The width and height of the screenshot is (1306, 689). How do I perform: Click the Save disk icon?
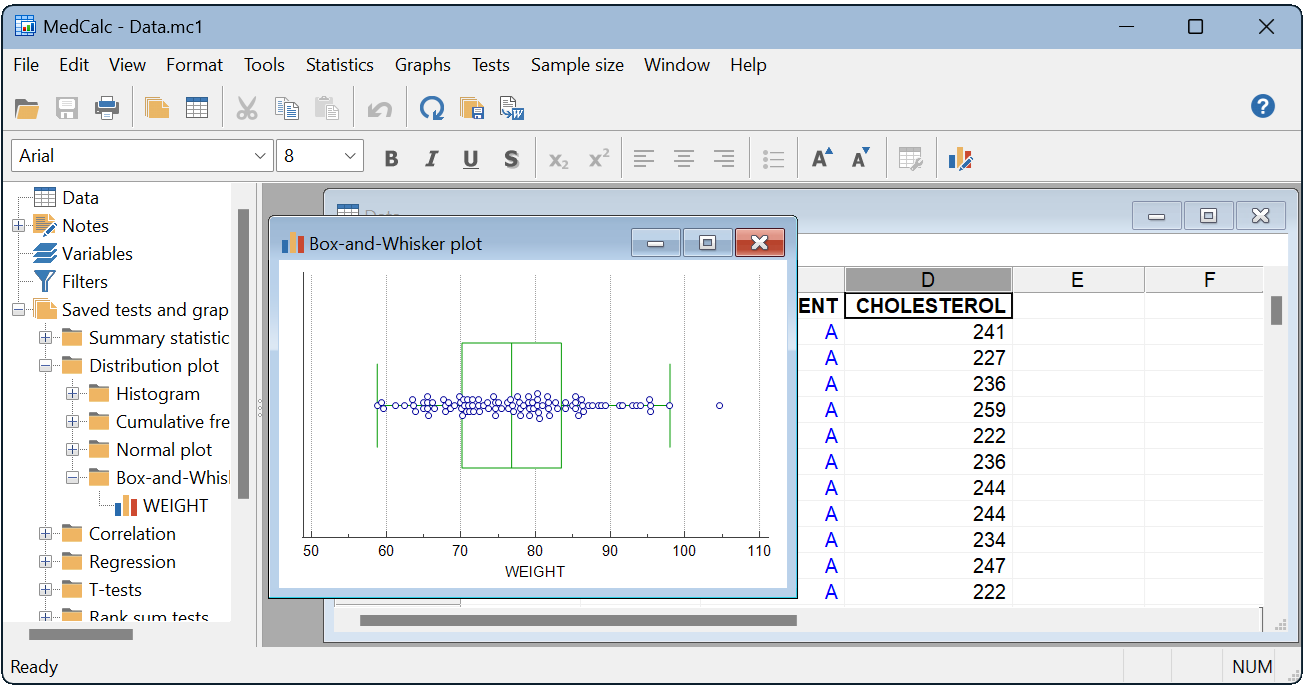point(67,108)
